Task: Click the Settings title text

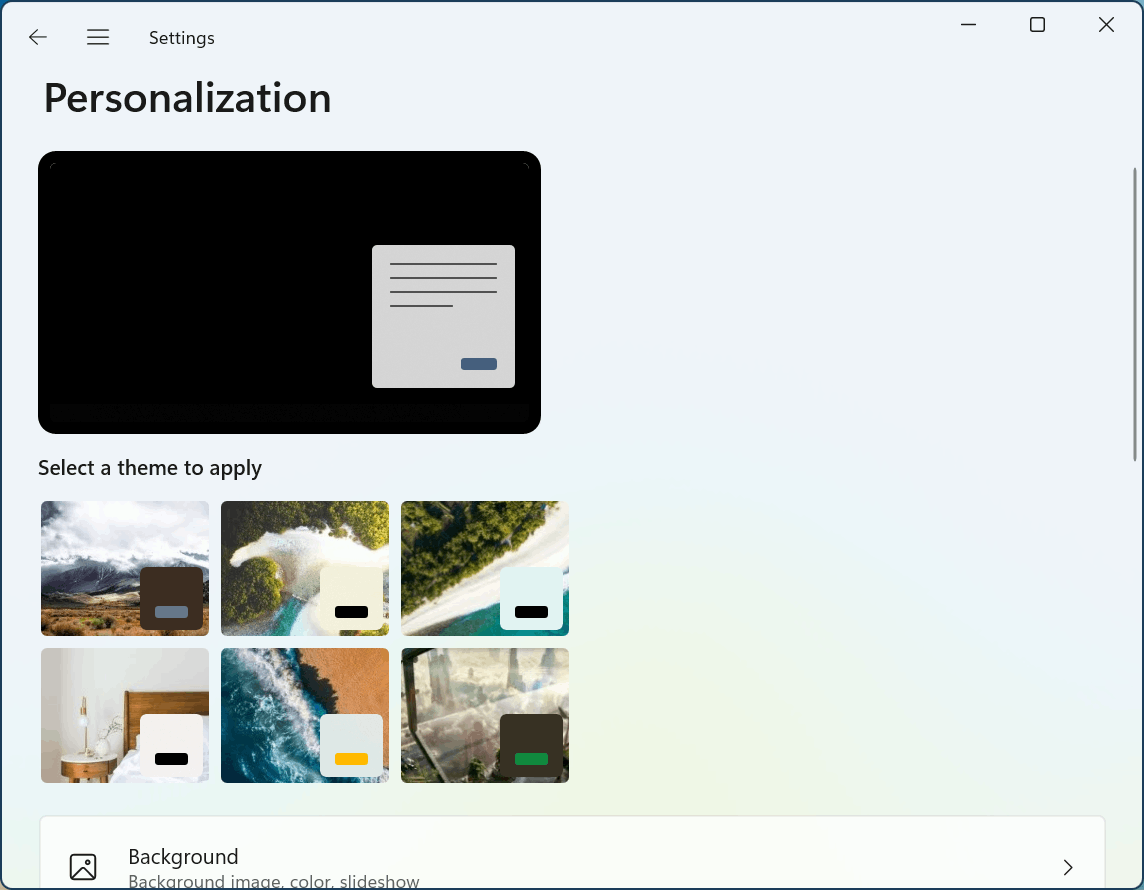Action: point(182,38)
